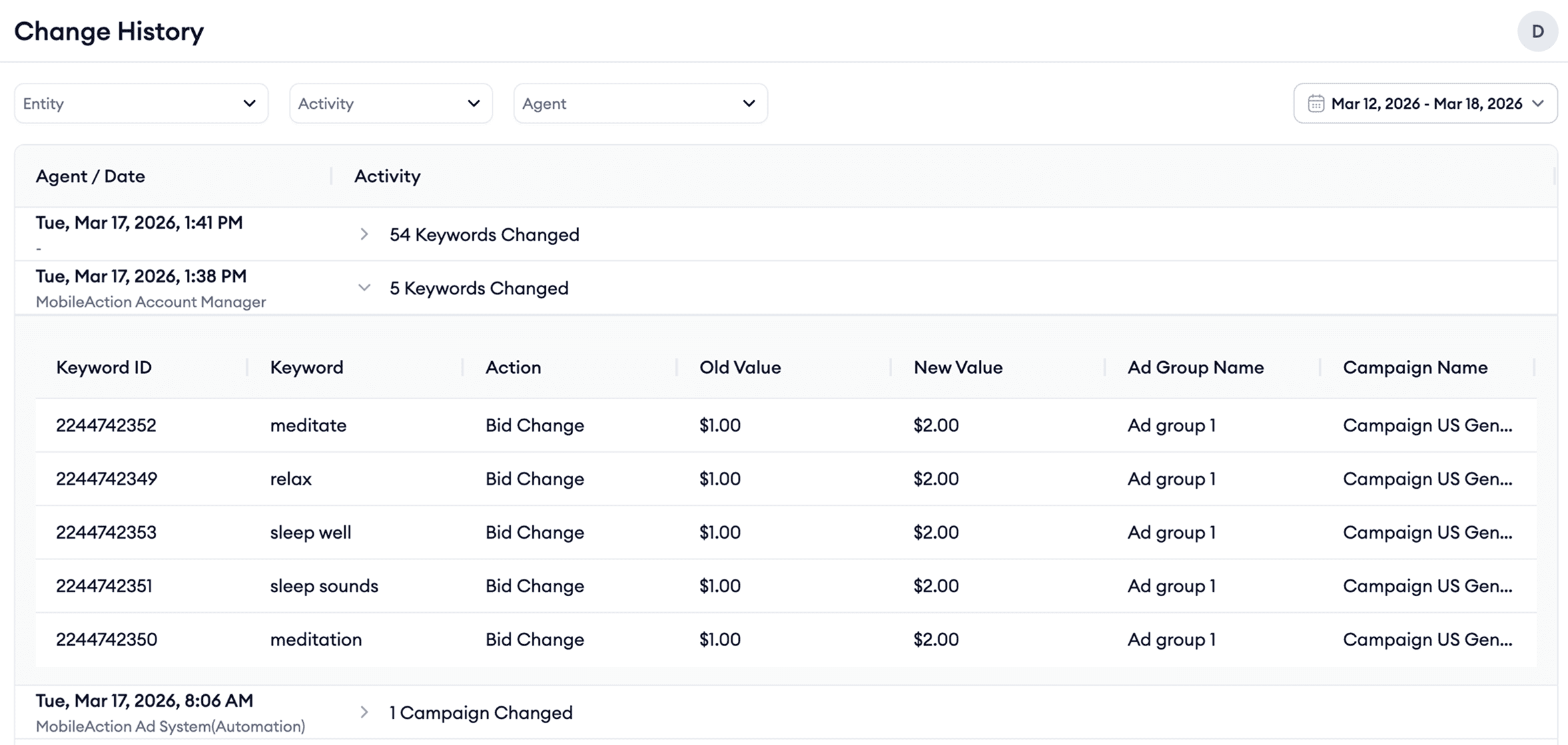1568x745 pixels.
Task: Click the Campaign Name column header
Action: tap(1415, 367)
